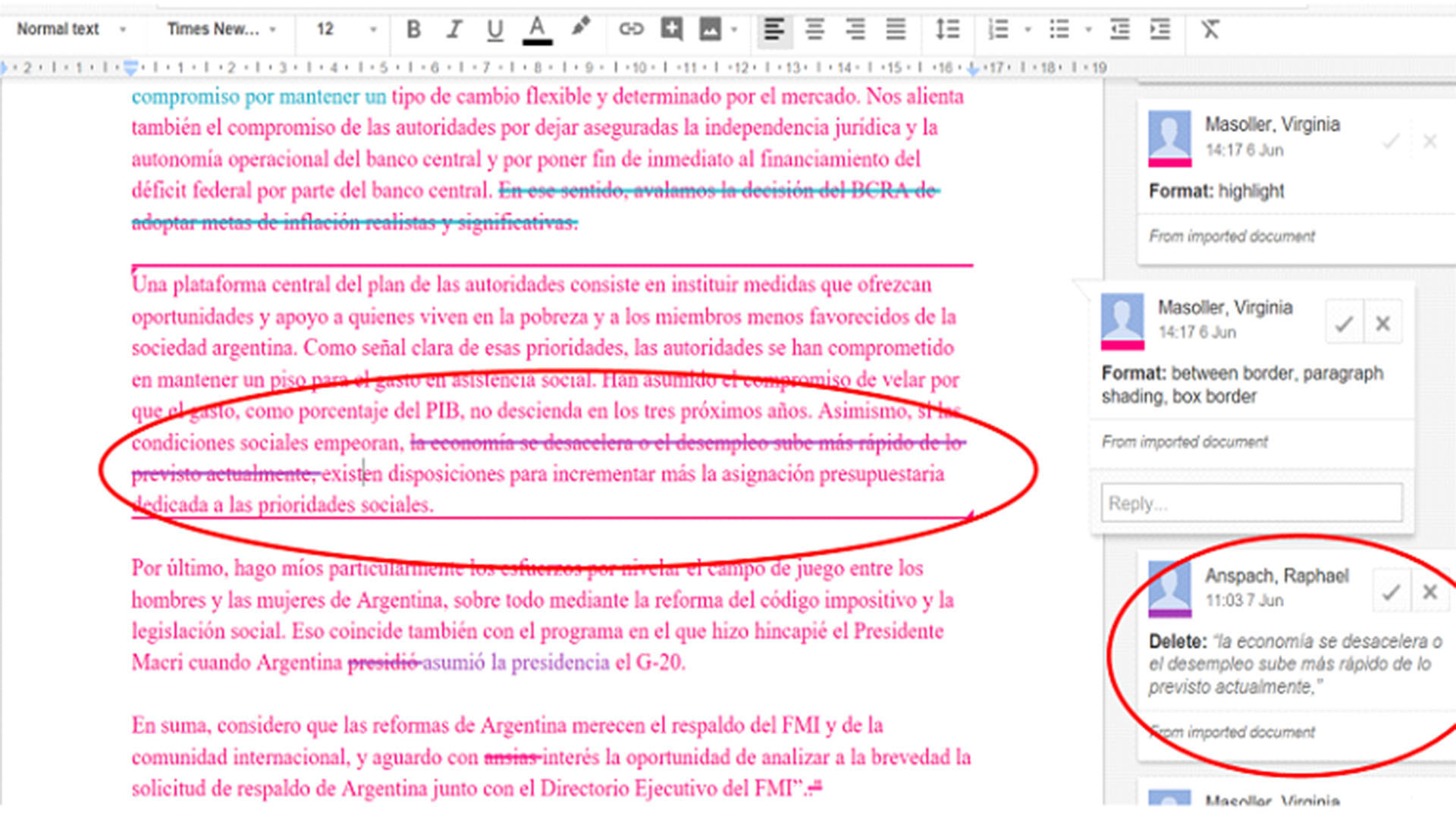Open the 'Format: highlight' comment card
The width and height of the screenshot is (1456, 819).
1297,182
